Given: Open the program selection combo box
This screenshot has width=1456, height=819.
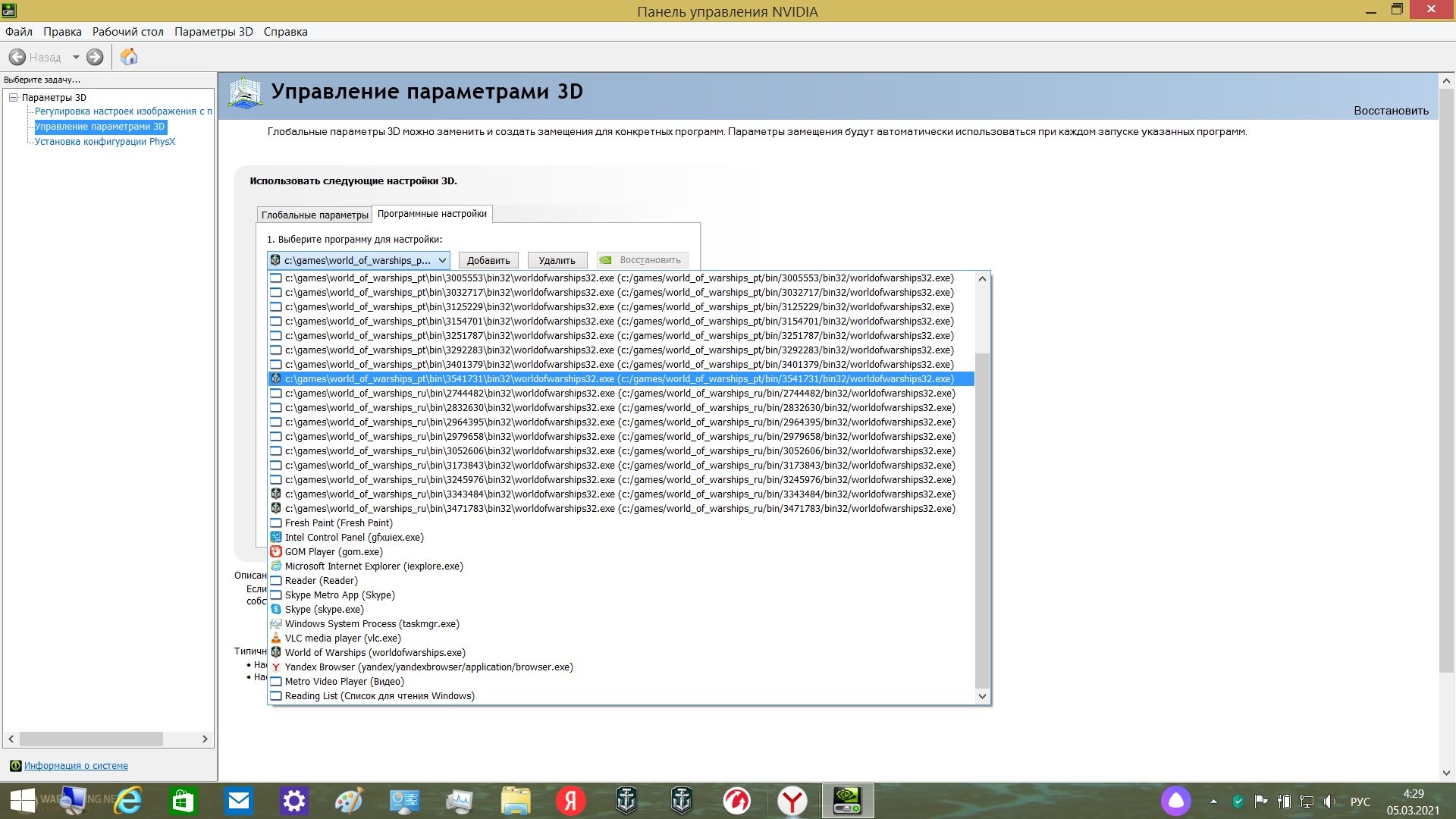Looking at the screenshot, I should (x=359, y=260).
